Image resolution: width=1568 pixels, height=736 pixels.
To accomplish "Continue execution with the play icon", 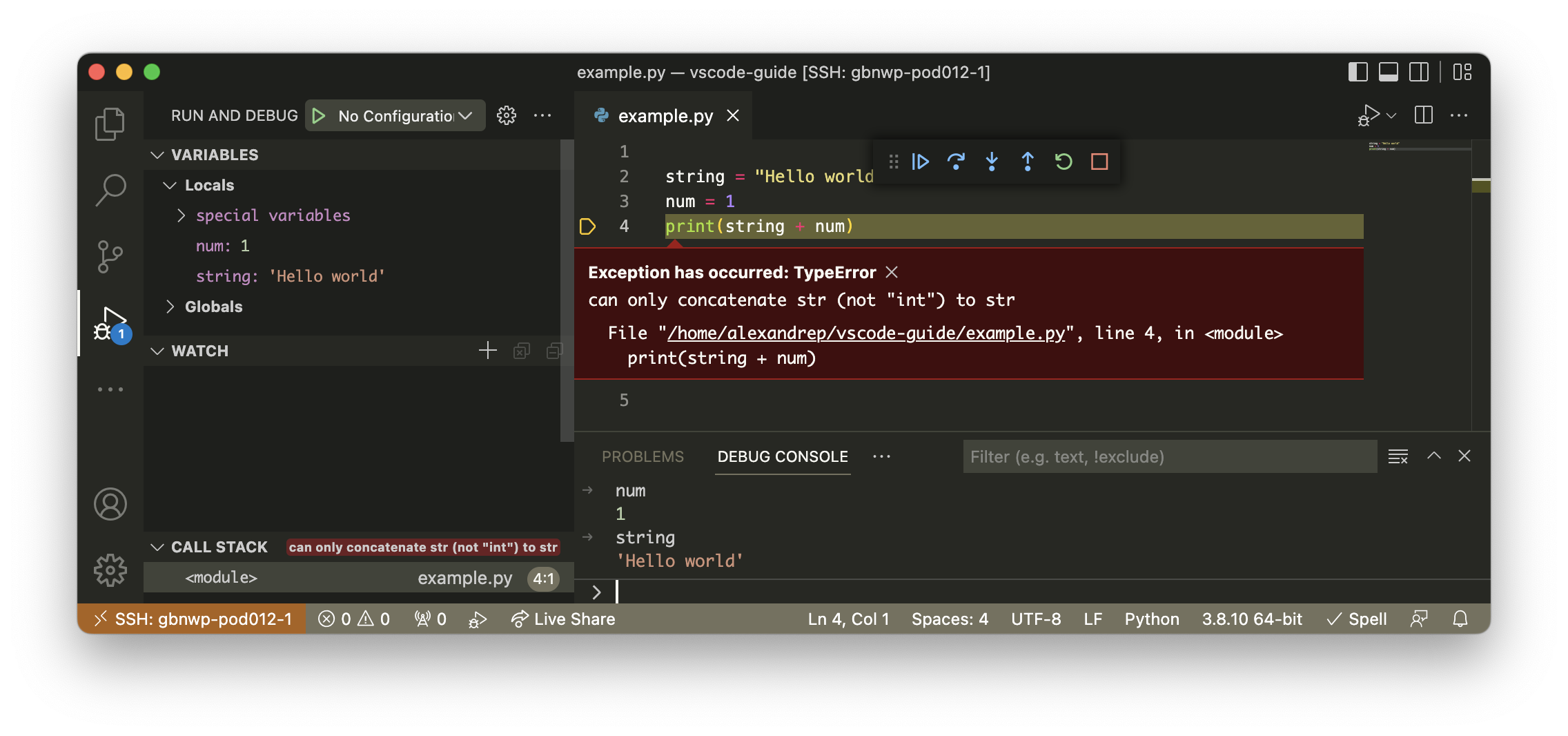I will point(921,162).
